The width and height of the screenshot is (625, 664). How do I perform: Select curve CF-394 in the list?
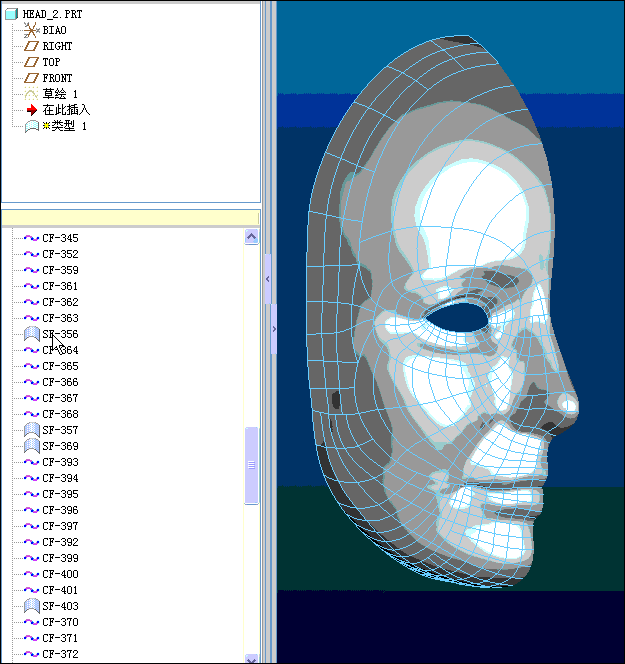(60, 478)
